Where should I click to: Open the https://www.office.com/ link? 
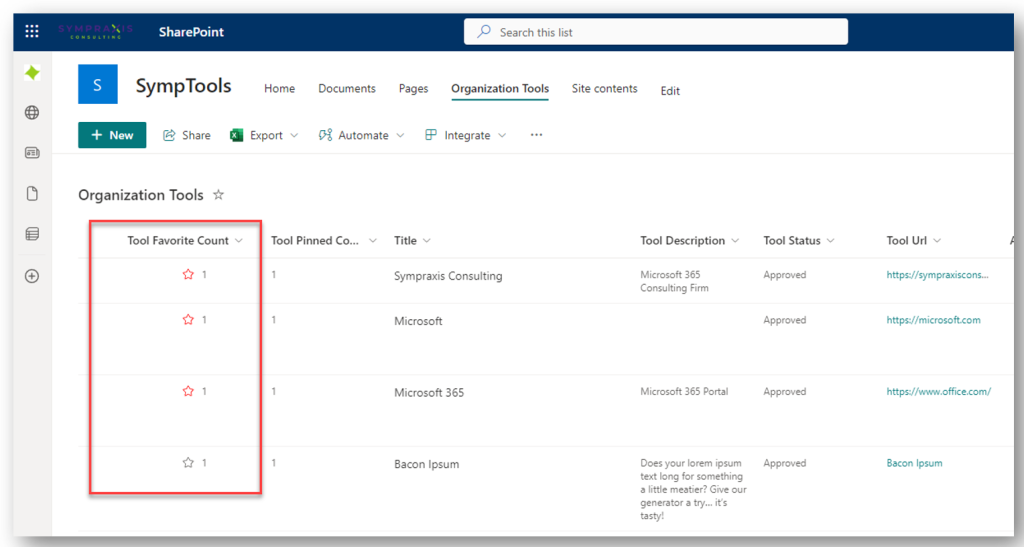click(x=938, y=392)
